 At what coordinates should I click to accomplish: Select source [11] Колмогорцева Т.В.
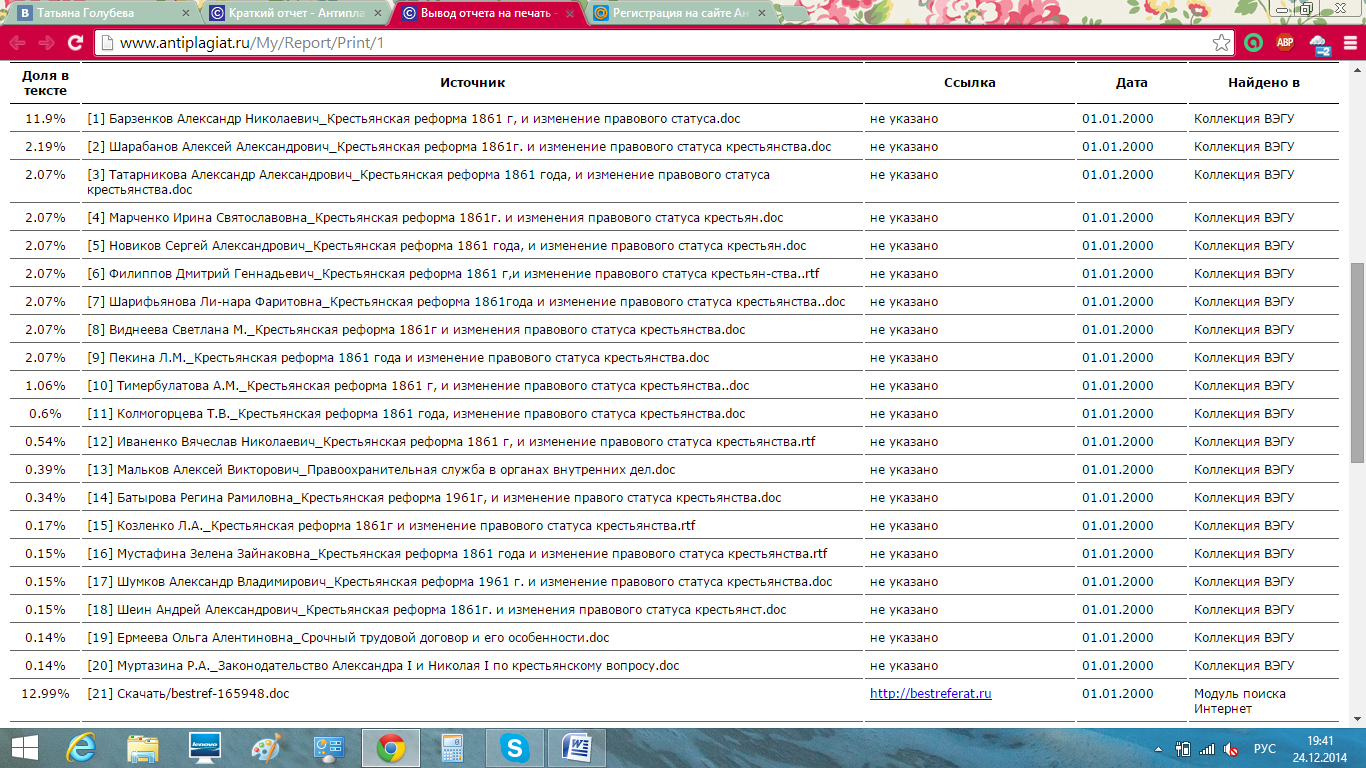point(416,413)
